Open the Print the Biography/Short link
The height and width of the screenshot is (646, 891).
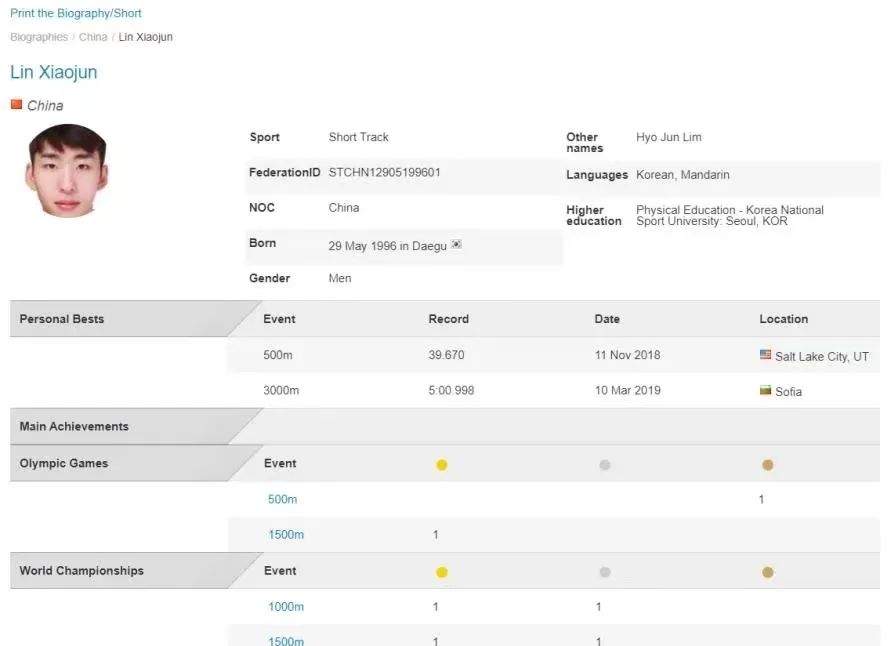(x=76, y=13)
